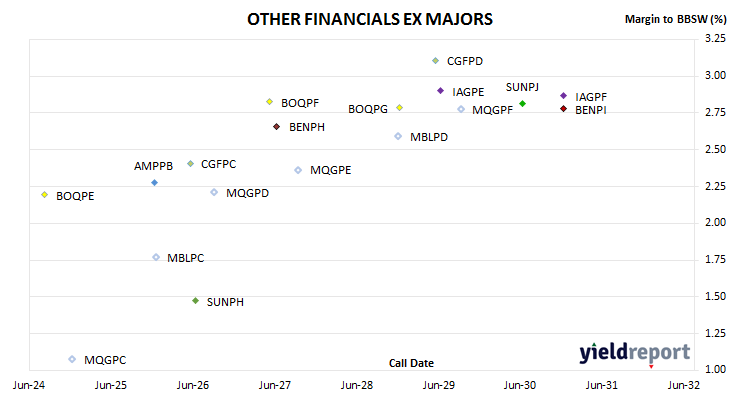
Task: Select the green SUNPJ diamond marker
Action: 522,103
